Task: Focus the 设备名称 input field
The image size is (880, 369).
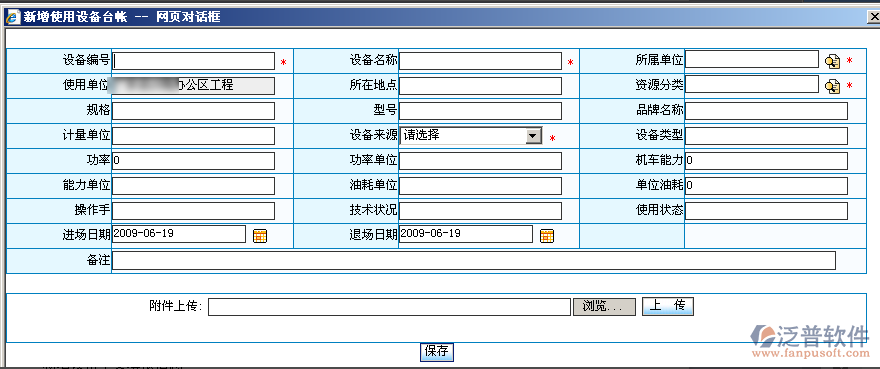Action: click(x=480, y=61)
